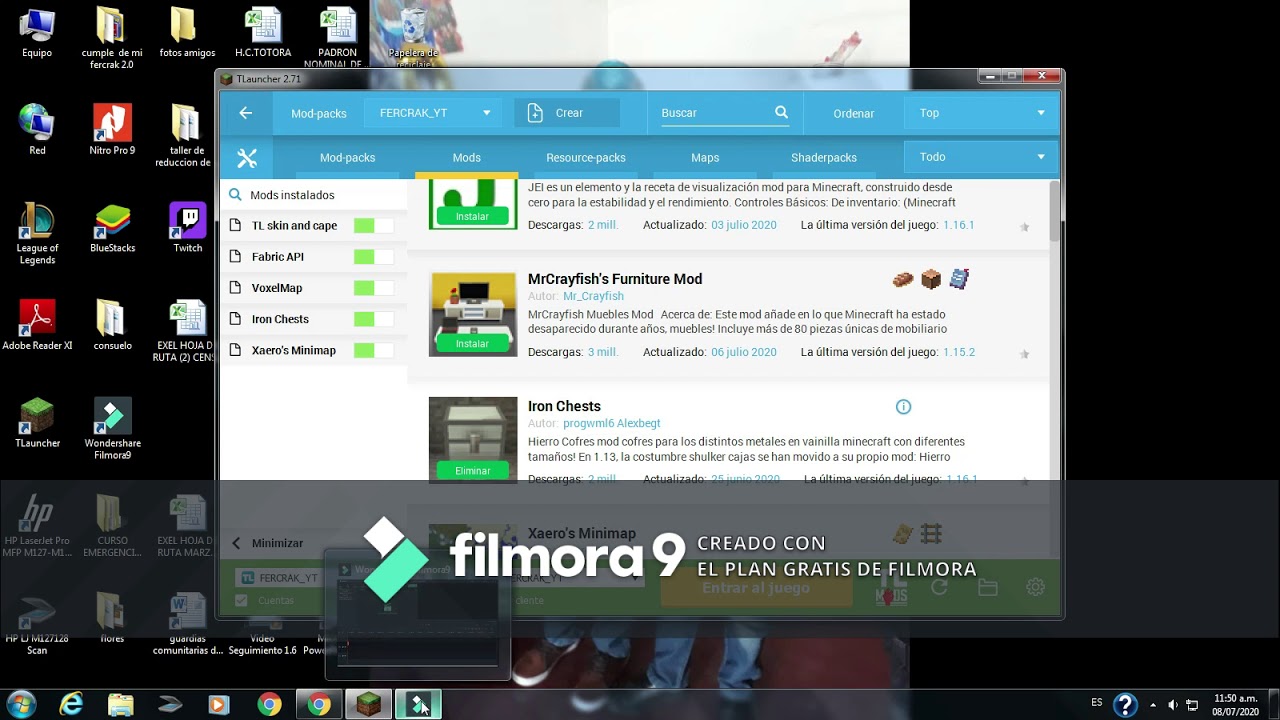Click the Crear button
1280x720 pixels.
[567, 113]
